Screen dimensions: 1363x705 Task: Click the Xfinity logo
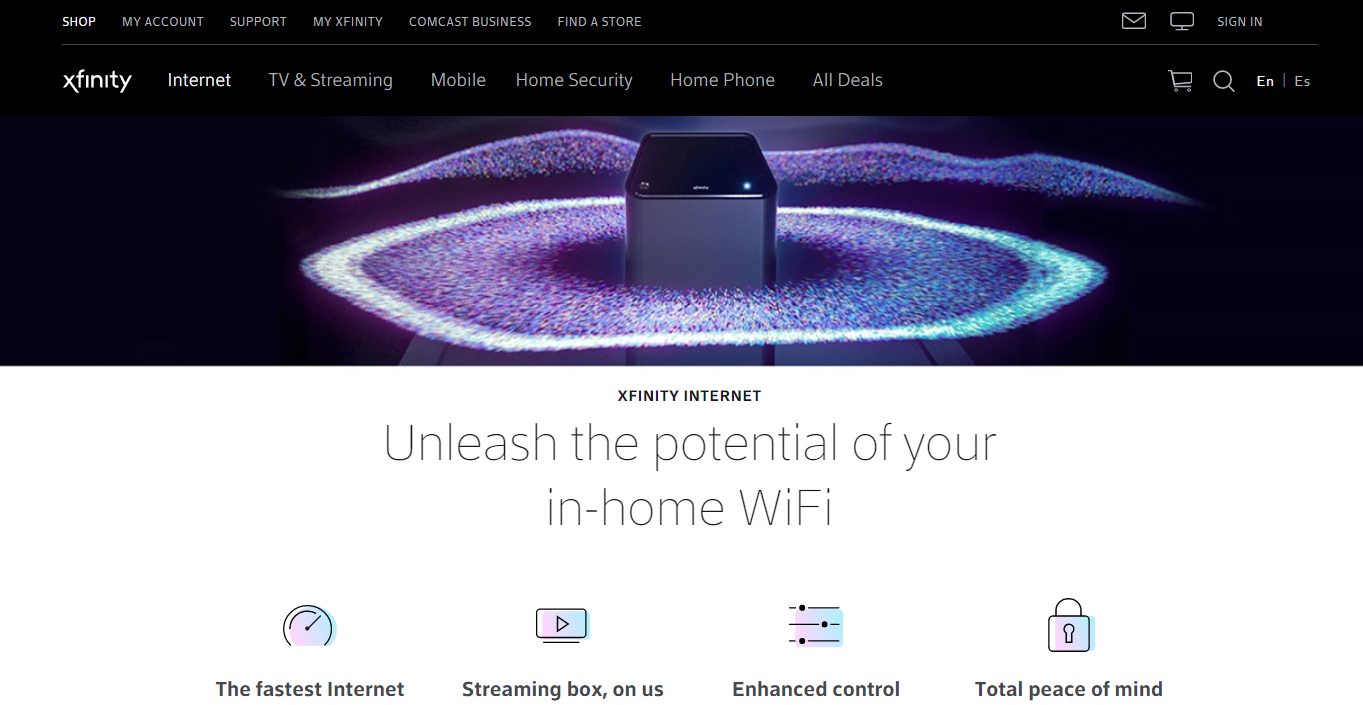(x=97, y=81)
